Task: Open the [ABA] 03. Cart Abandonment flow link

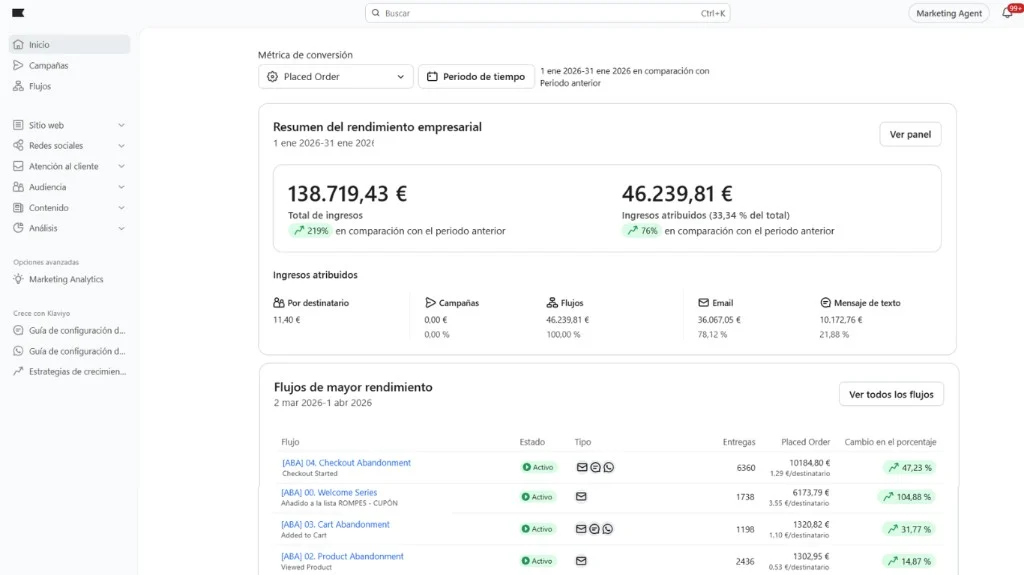Action: [335, 525]
